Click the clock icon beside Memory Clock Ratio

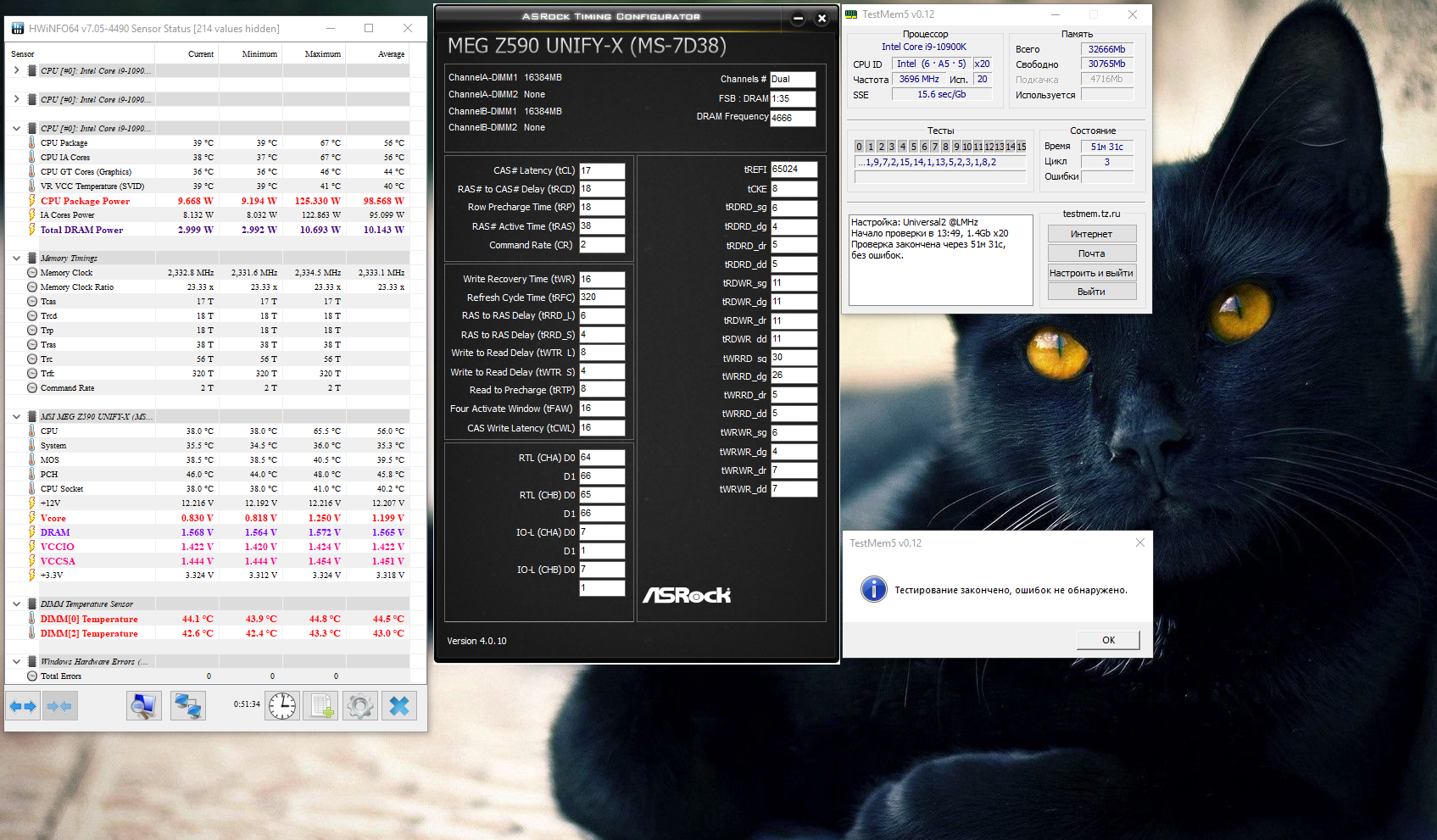pos(31,287)
